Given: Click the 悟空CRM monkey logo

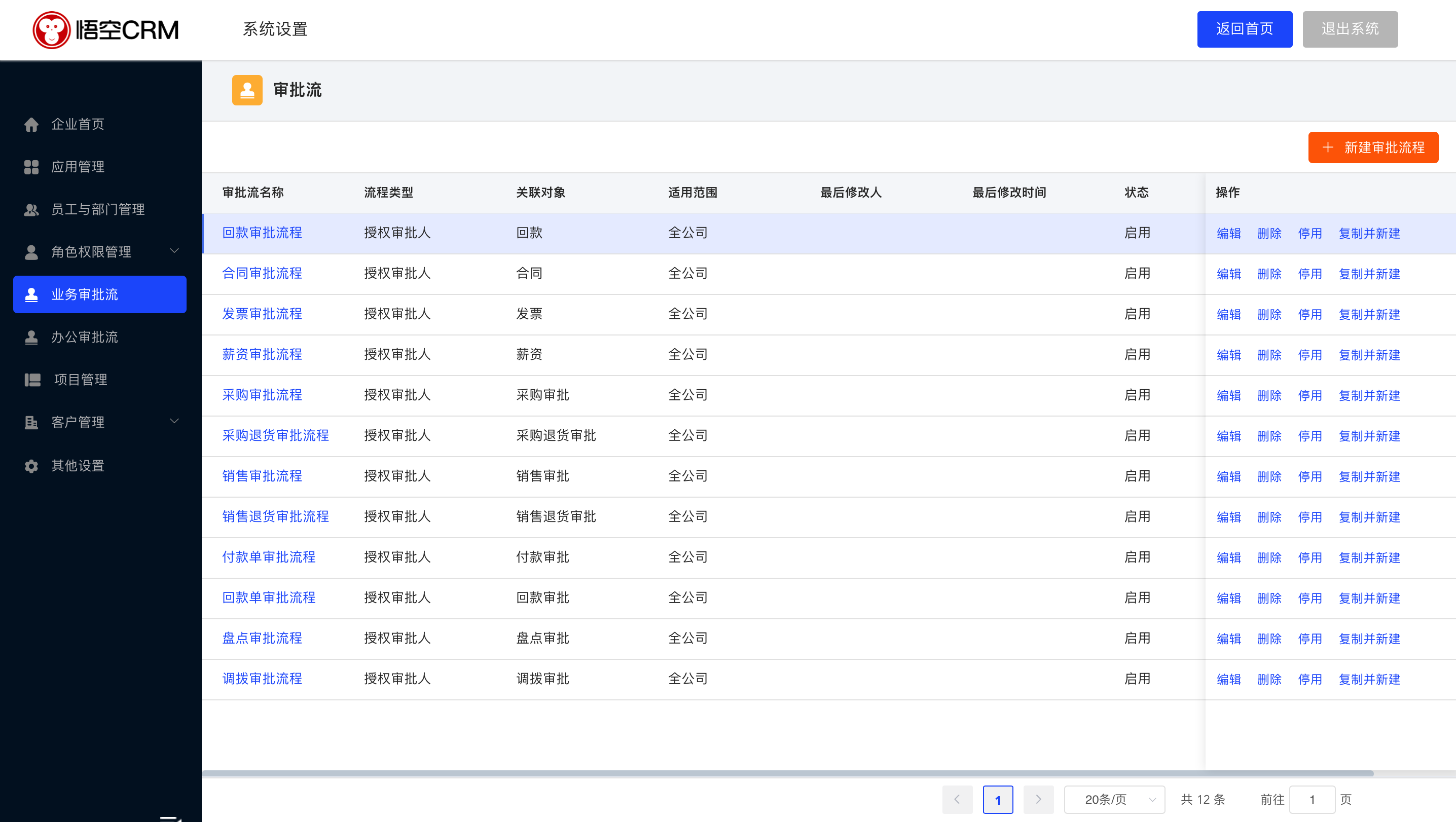Looking at the screenshot, I should [51, 29].
